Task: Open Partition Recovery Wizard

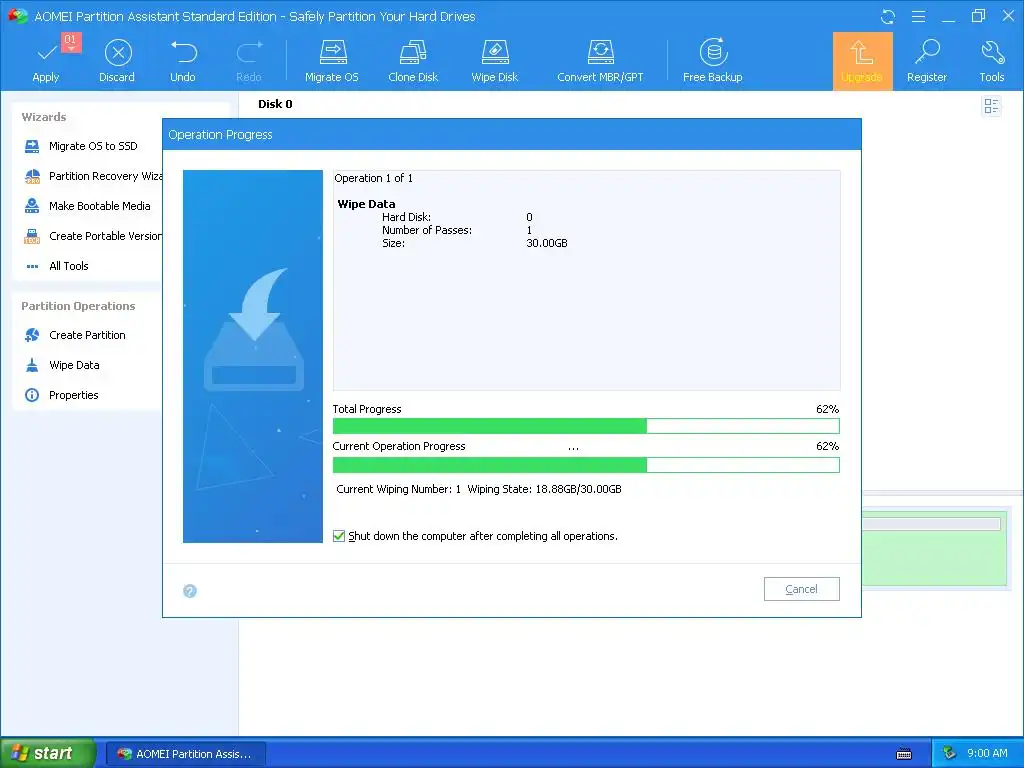Action: (92, 176)
